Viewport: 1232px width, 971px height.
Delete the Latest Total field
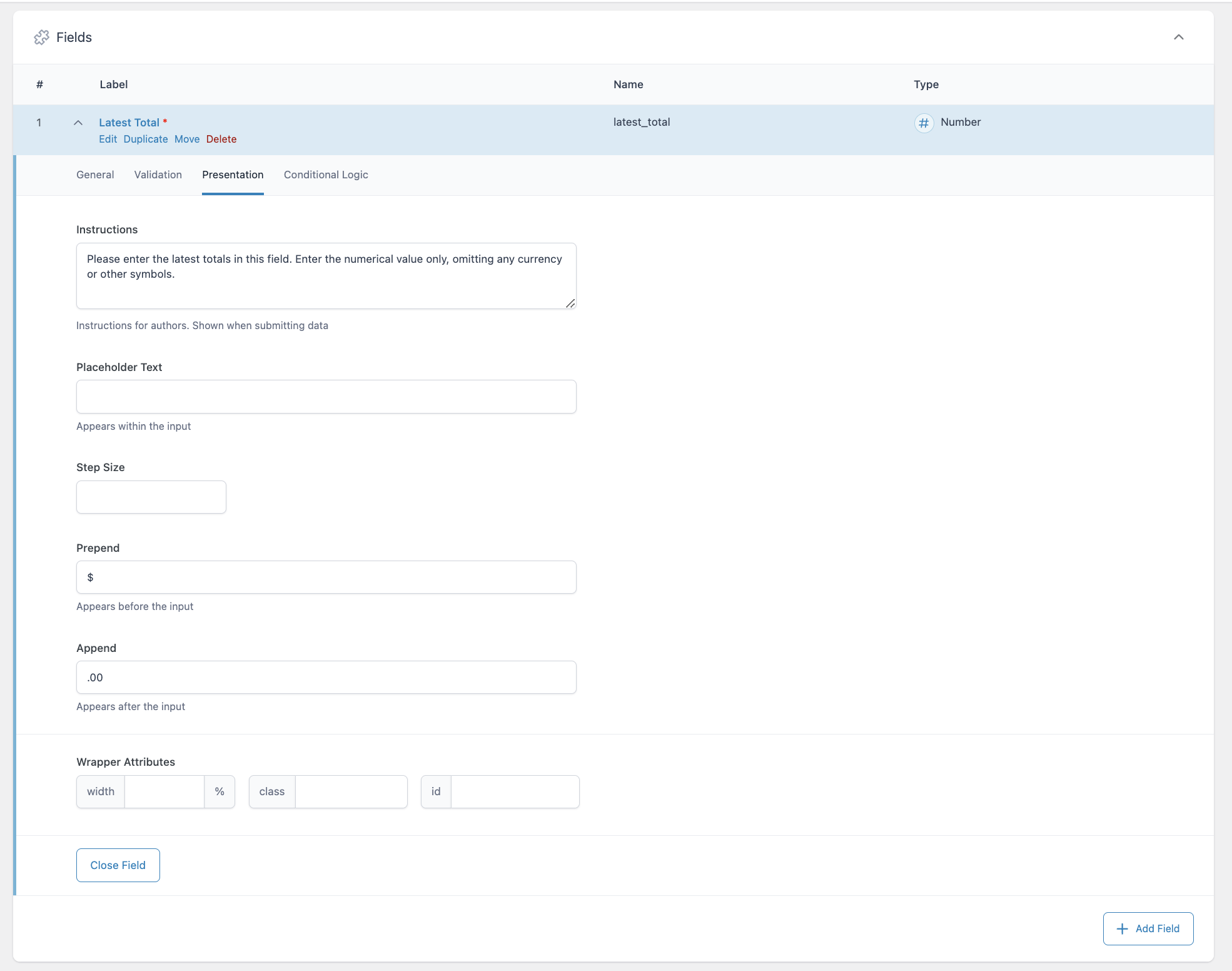coord(221,139)
